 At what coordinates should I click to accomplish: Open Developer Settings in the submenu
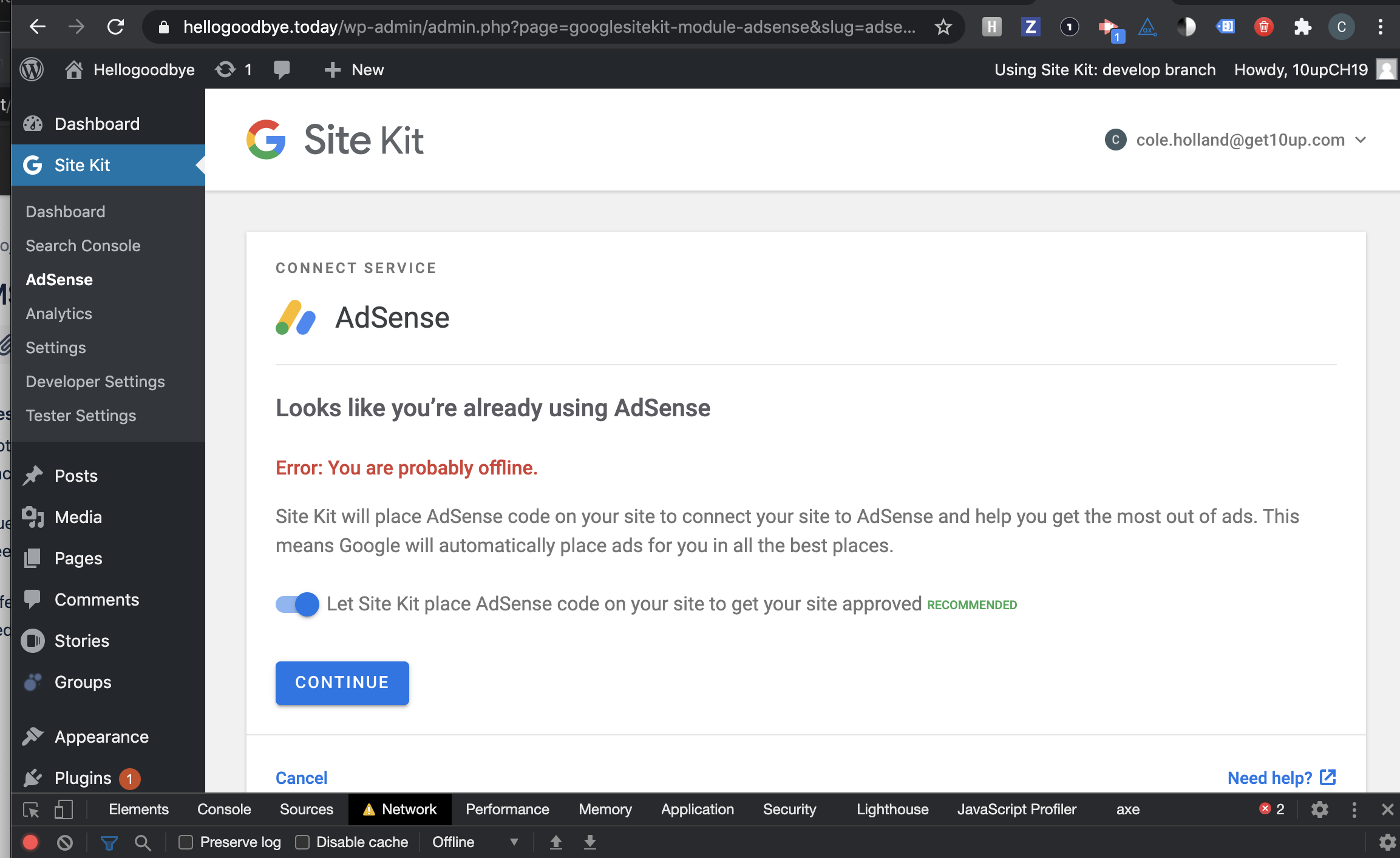95,382
